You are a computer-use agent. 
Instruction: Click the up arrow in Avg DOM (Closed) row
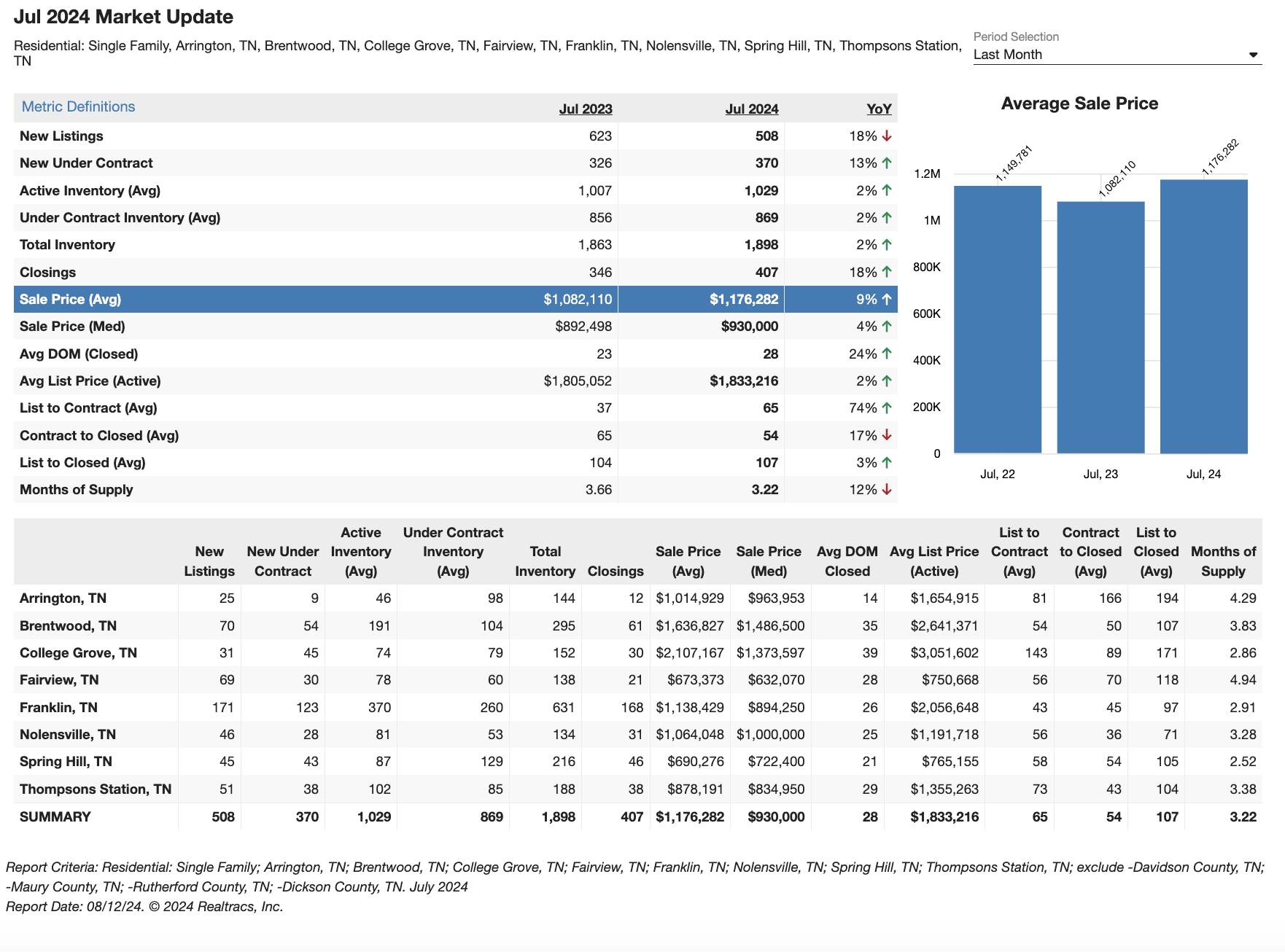coord(887,354)
